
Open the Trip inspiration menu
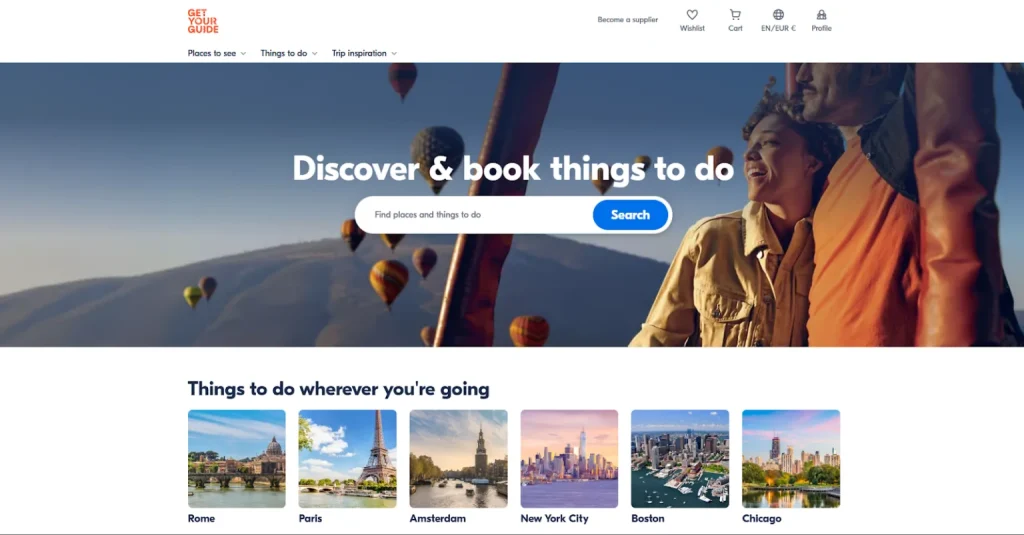click(x=359, y=53)
